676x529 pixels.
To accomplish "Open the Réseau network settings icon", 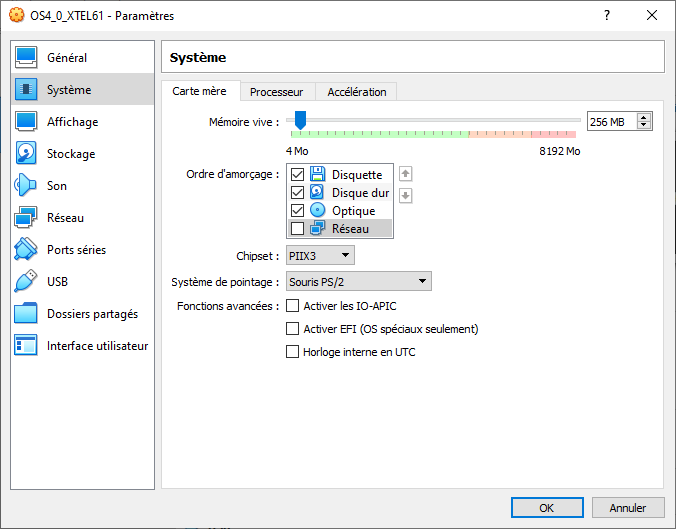I will [x=27, y=218].
